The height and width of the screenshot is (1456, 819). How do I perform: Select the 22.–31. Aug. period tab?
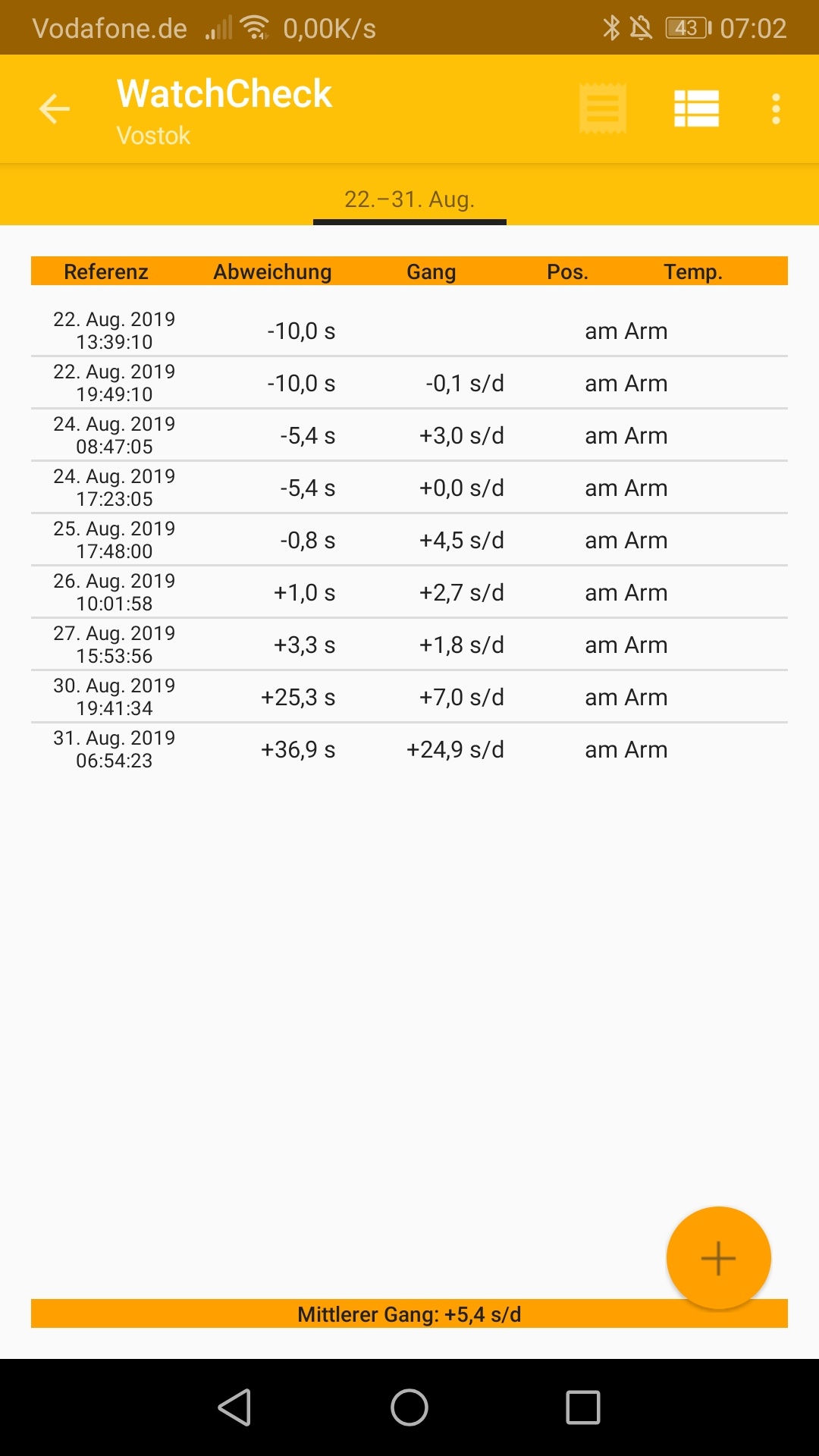(409, 199)
